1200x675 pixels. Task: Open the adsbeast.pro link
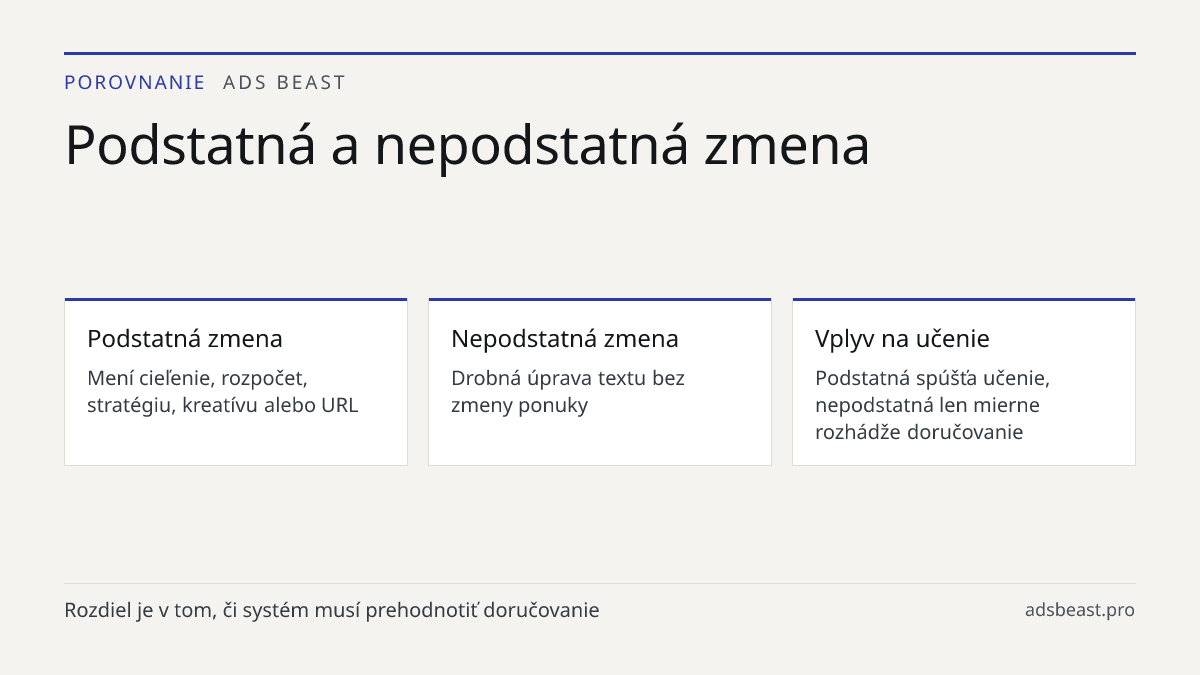[1080, 610]
